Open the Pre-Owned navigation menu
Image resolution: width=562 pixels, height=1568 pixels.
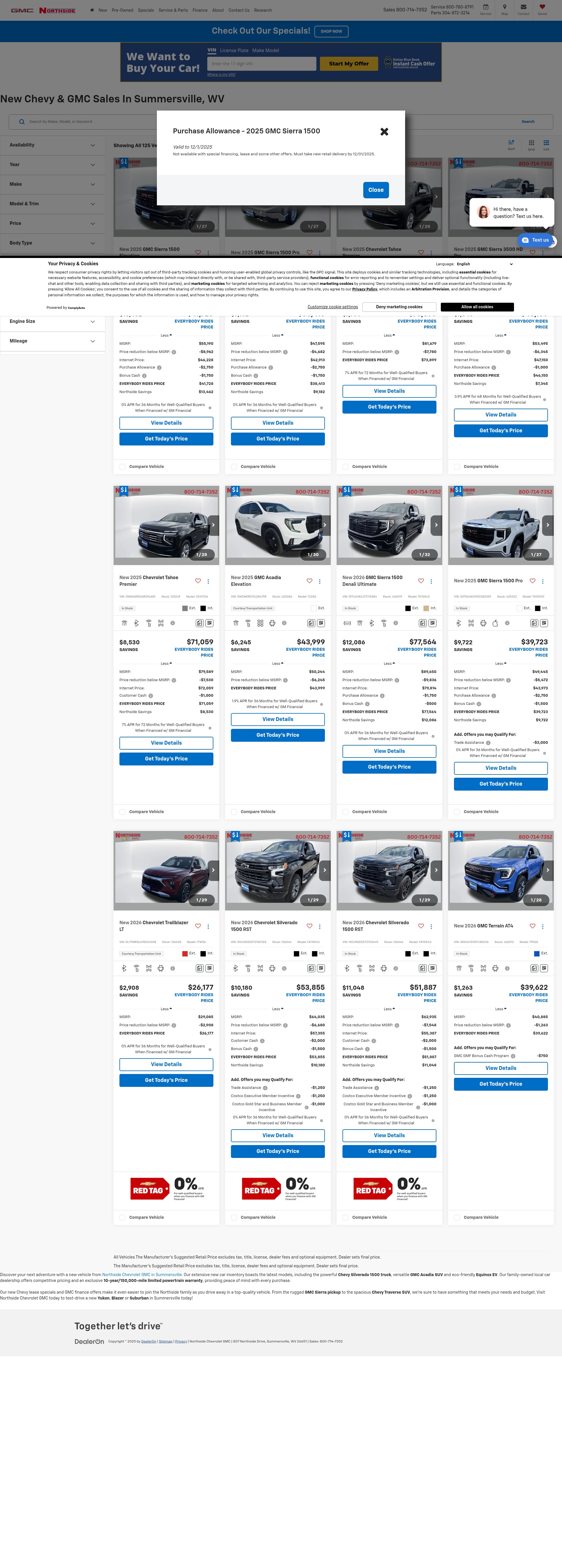pos(122,10)
